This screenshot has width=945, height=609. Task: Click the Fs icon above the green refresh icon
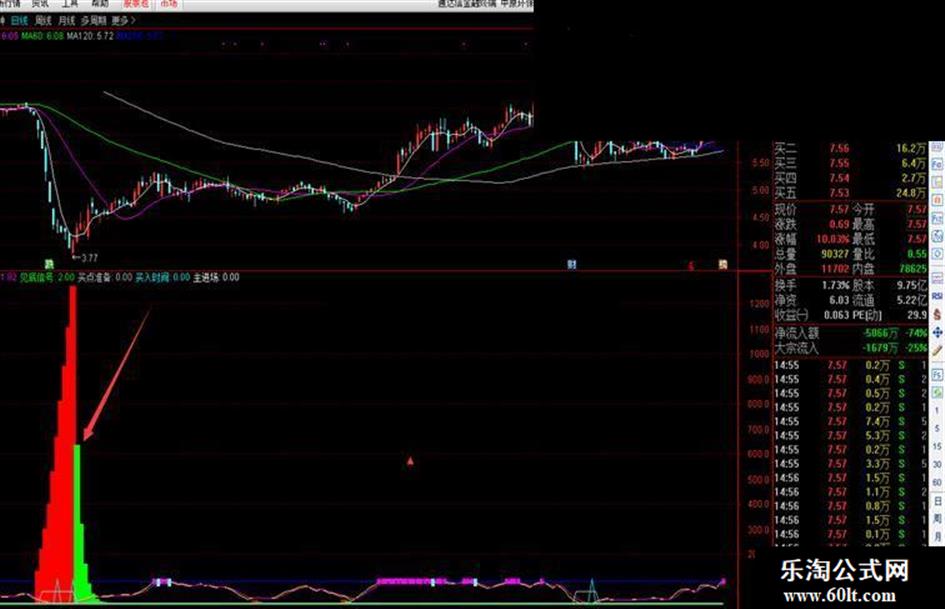937,374
